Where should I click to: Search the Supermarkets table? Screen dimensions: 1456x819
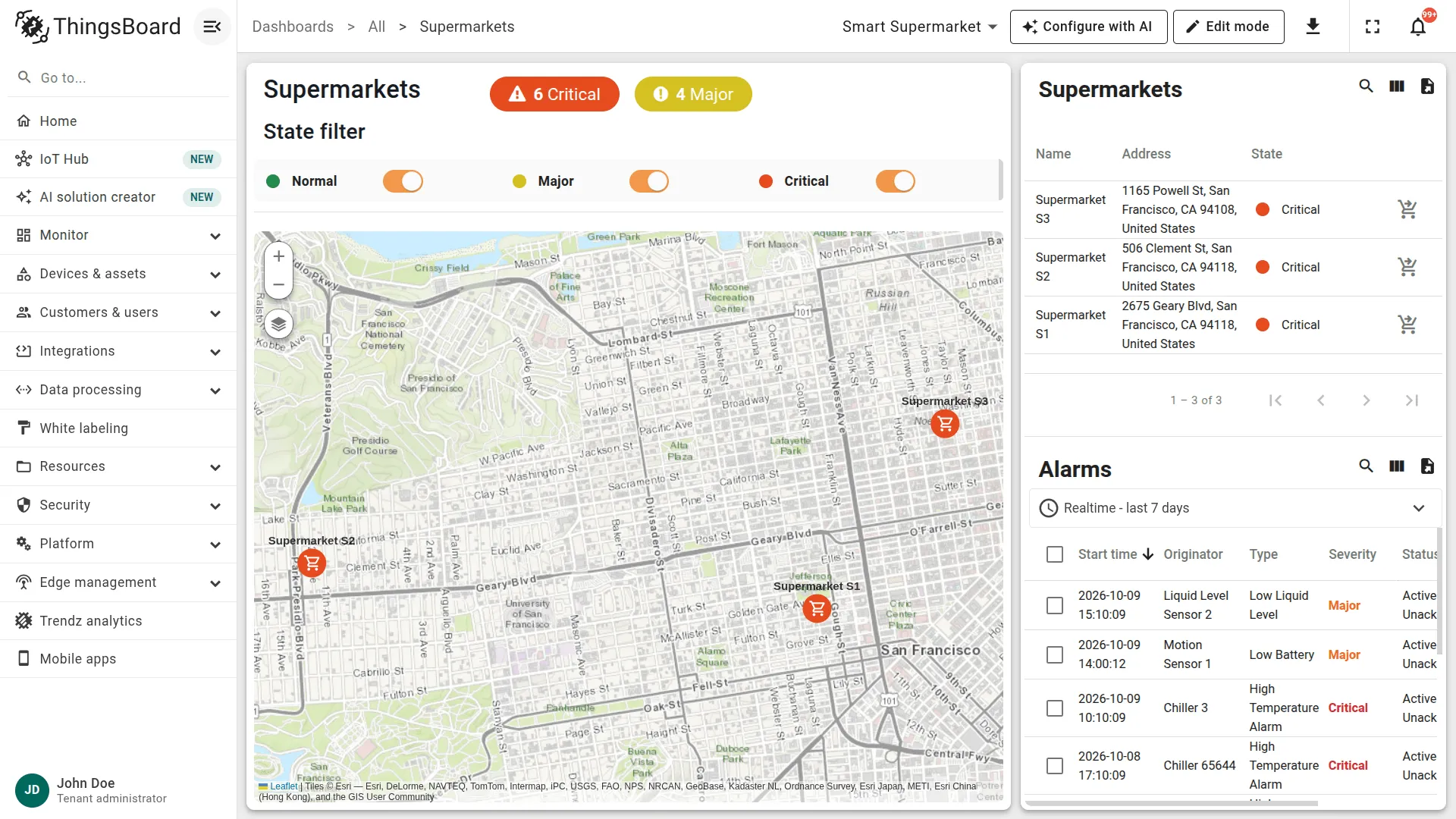pos(1366,86)
